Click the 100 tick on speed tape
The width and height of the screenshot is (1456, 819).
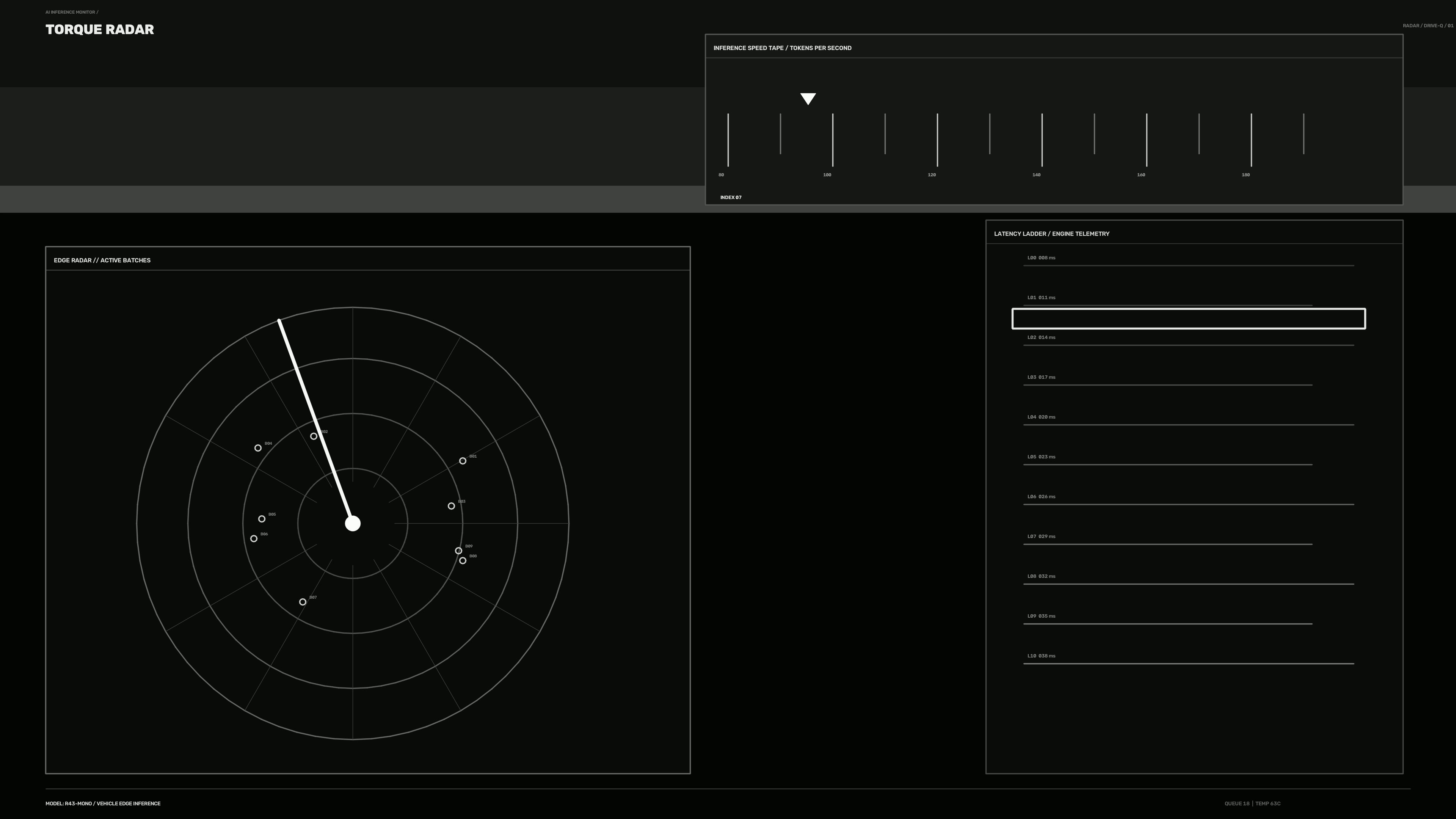(x=833, y=140)
